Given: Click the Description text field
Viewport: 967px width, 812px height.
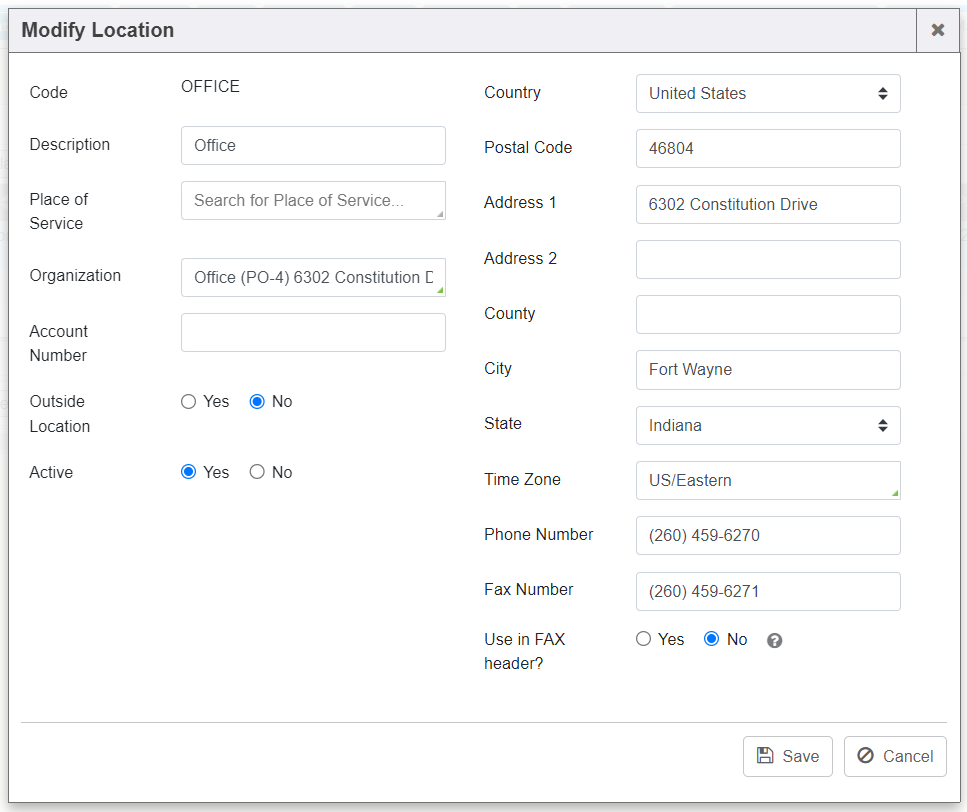Looking at the screenshot, I should (312, 145).
